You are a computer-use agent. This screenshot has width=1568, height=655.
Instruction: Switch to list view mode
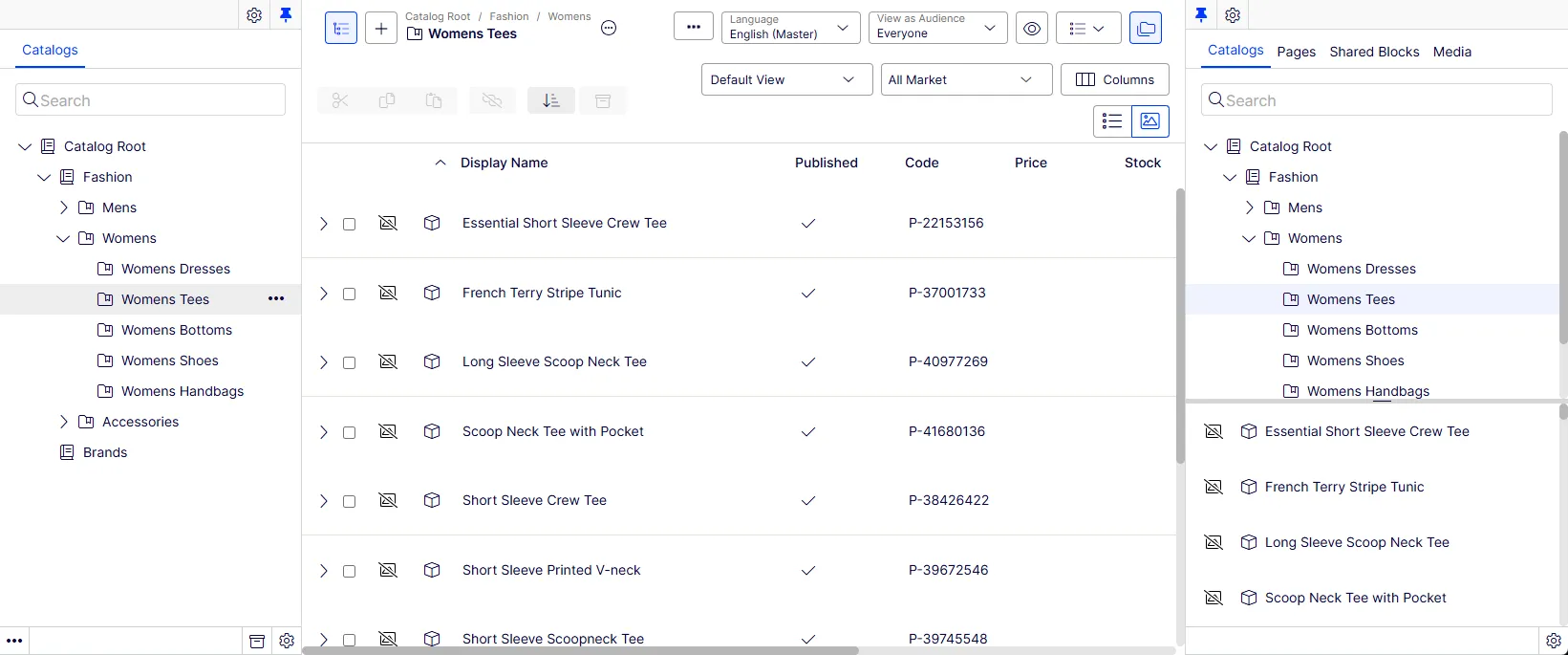[x=1112, y=121]
